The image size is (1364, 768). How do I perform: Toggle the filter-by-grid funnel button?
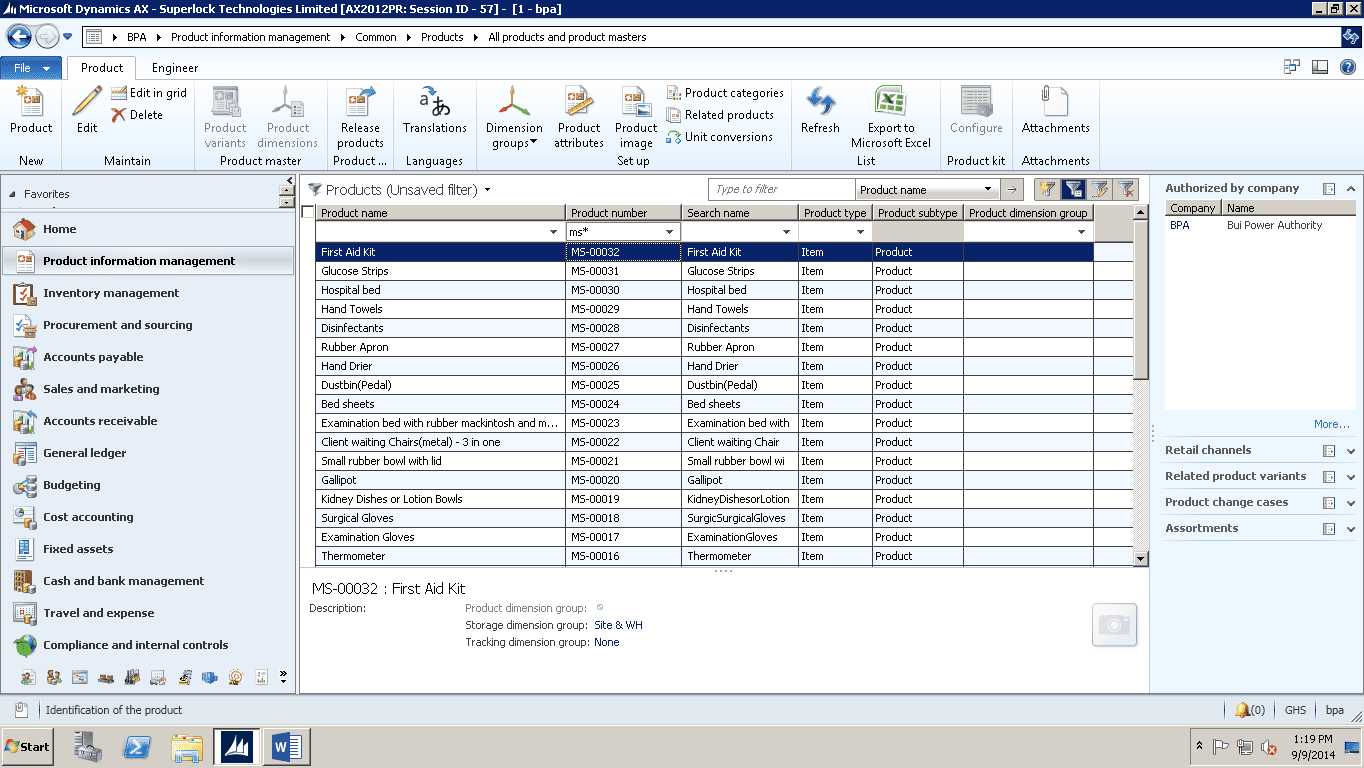[x=1073, y=189]
